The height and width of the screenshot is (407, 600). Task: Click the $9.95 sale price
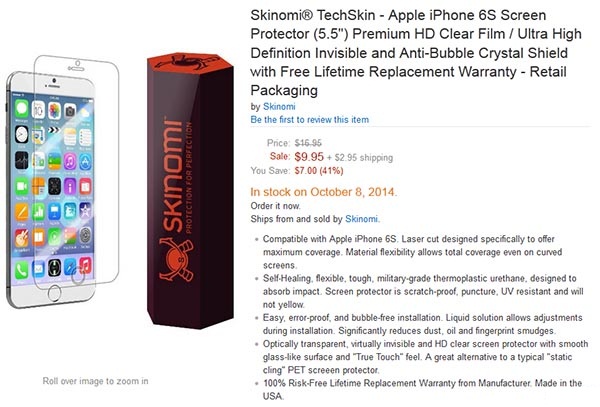(309, 156)
